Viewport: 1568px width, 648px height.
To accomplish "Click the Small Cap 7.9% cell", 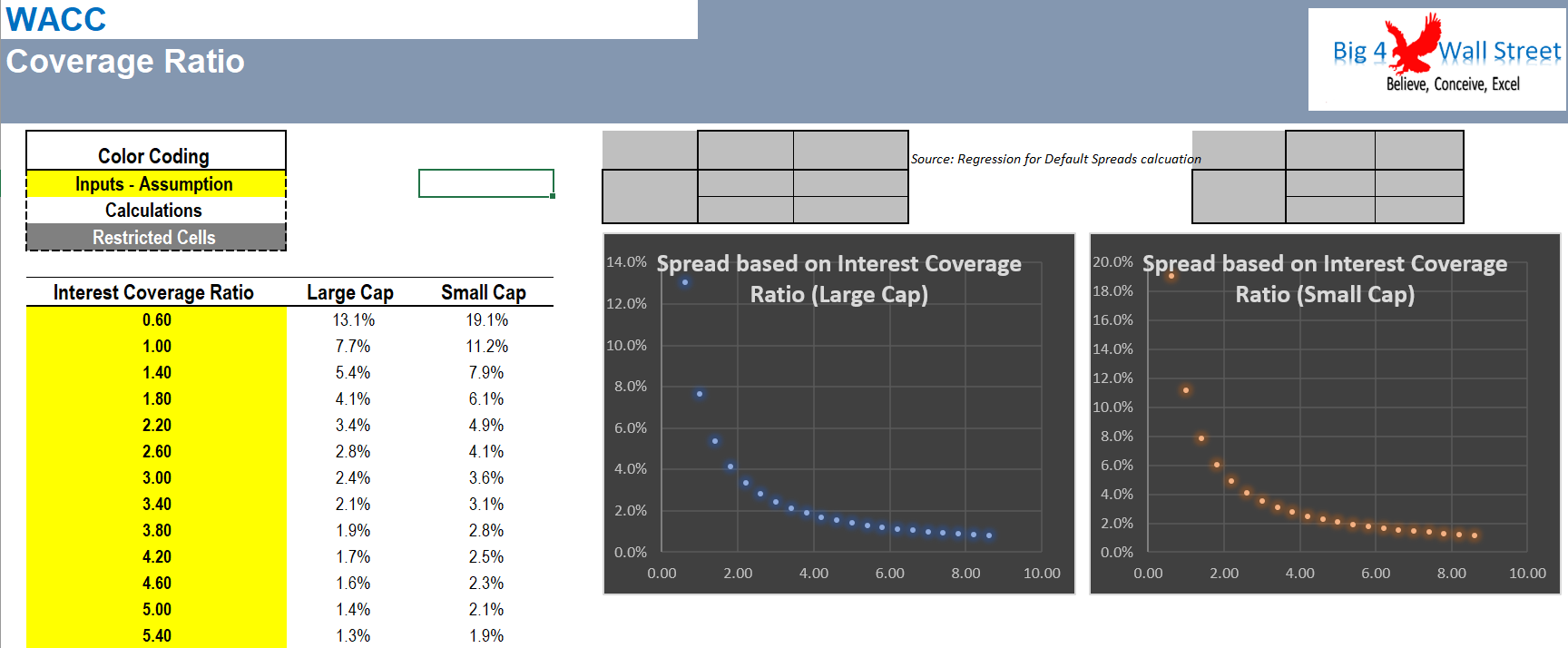I will (x=486, y=372).
